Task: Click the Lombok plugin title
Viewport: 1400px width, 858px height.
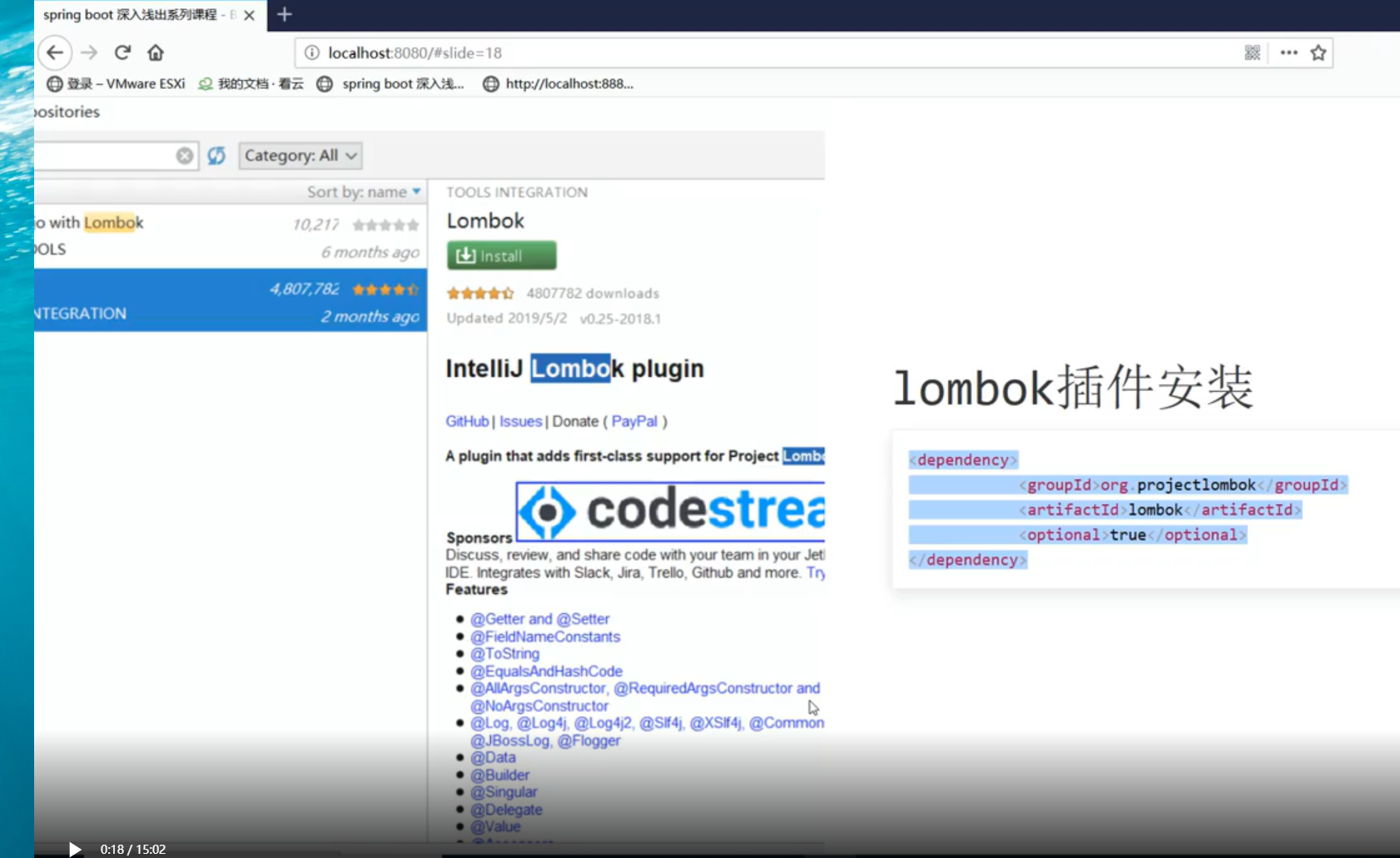Action: [x=485, y=221]
